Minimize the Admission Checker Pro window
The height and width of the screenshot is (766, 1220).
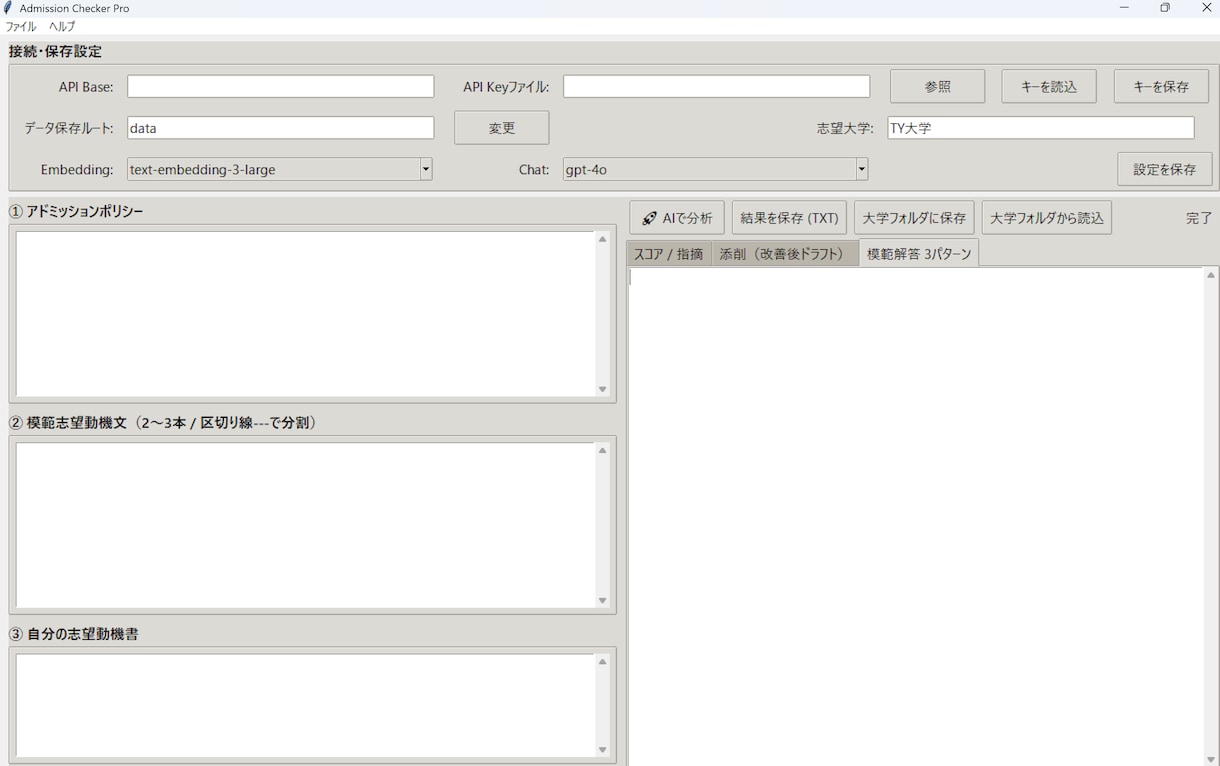(1124, 8)
